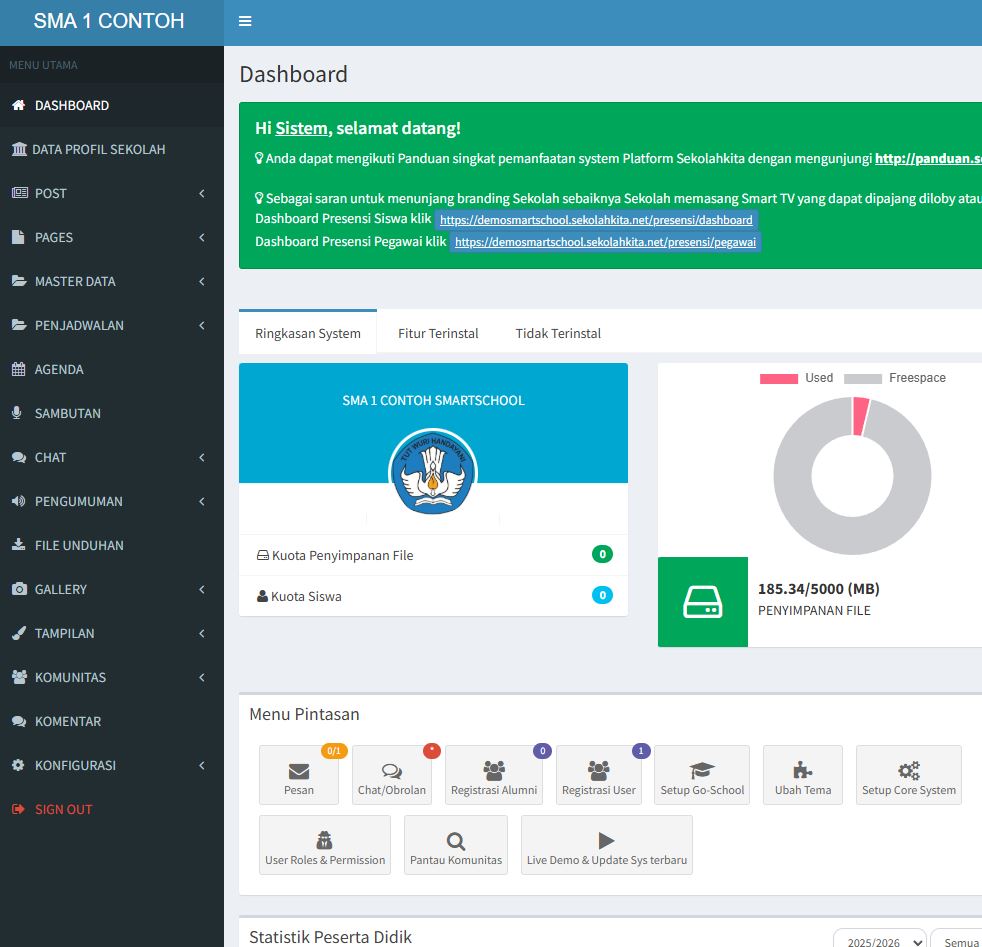Click Pantau Komunitas magnifier icon

click(x=456, y=841)
